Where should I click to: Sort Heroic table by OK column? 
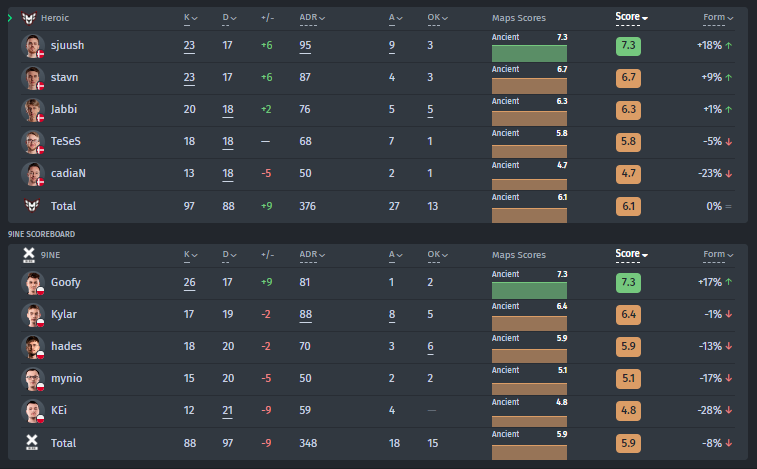437,18
